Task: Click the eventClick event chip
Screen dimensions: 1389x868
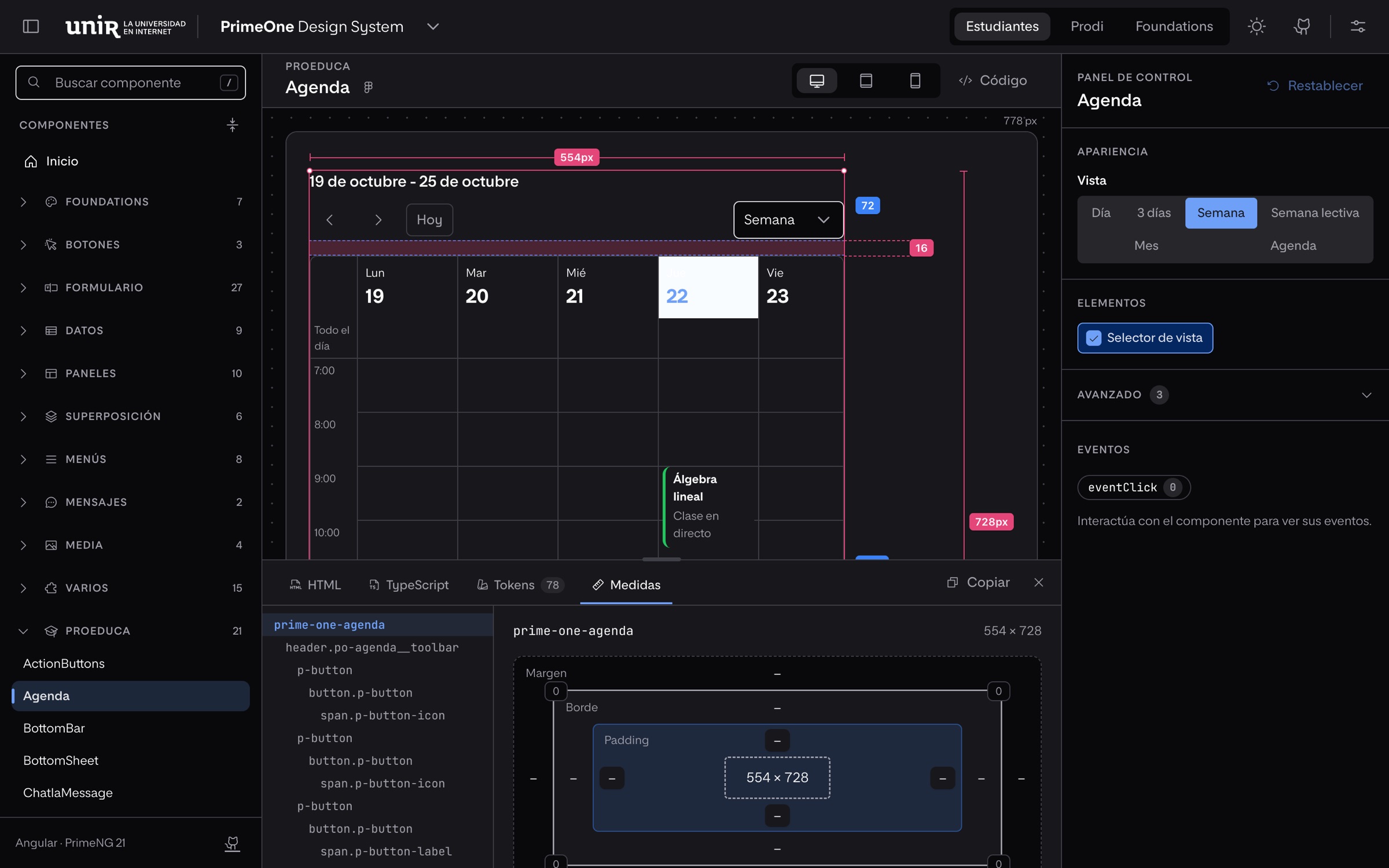Action: tap(1133, 487)
